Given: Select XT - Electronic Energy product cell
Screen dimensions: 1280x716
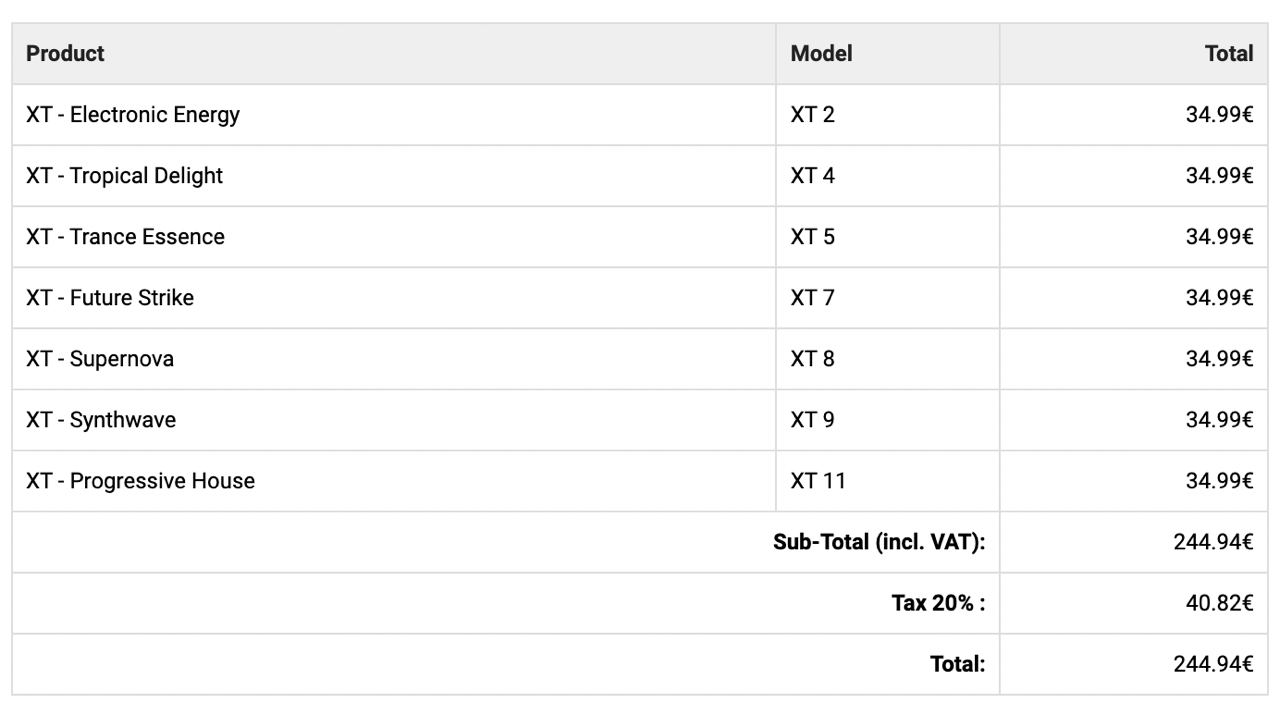Looking at the screenshot, I should pos(394,115).
